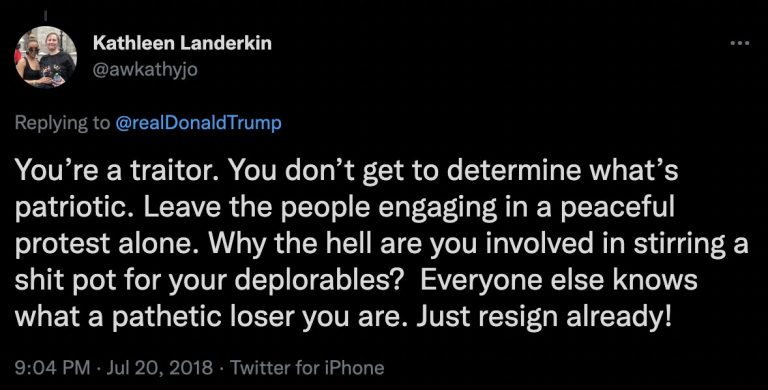Open the three-dot more options menu
Screen dimensions: 768x390
(739, 44)
